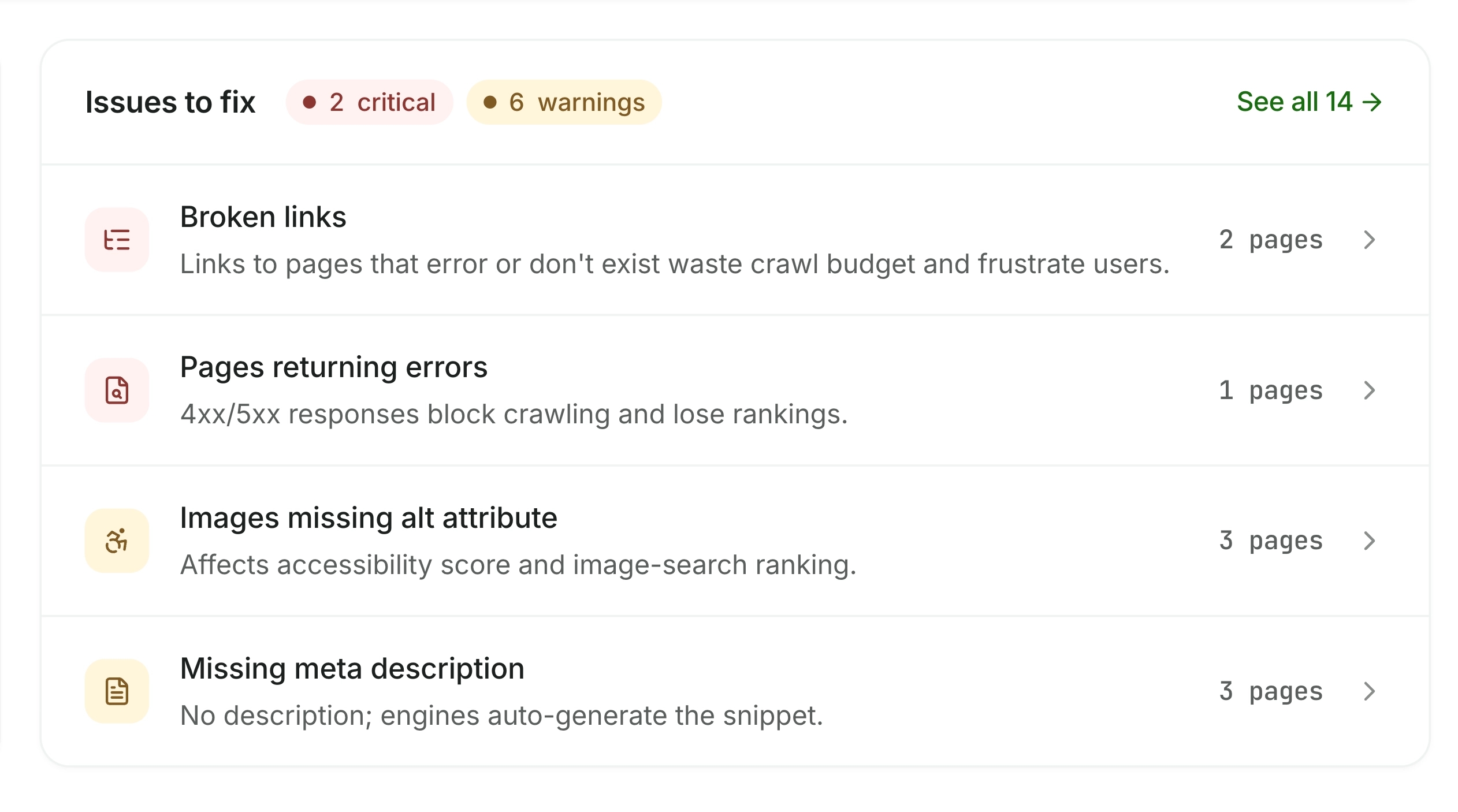Screen dimensions: 1458x812
Task: Click the description about wasting crawl budget
Action: pos(675,265)
